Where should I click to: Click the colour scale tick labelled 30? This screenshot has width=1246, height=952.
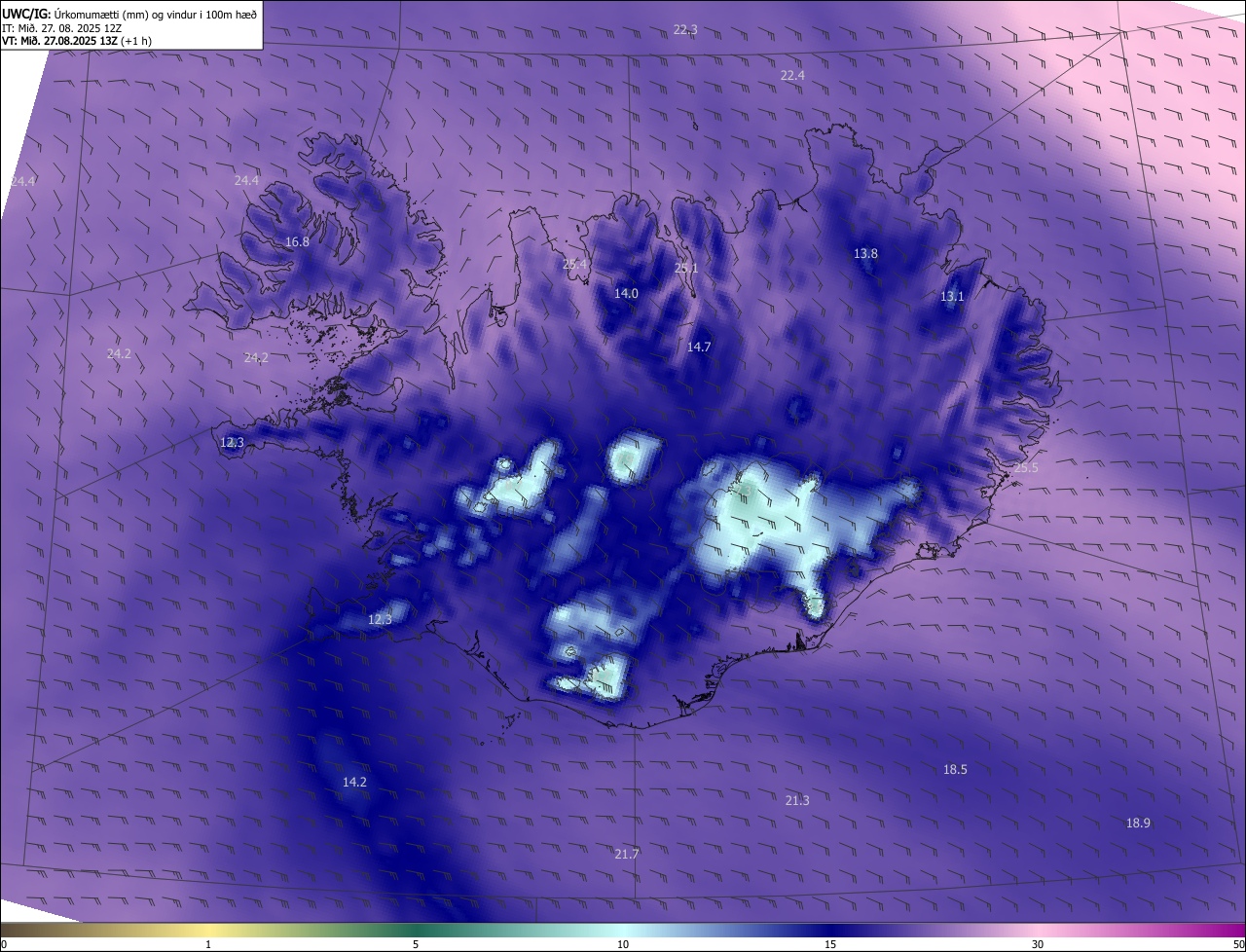(x=1038, y=945)
